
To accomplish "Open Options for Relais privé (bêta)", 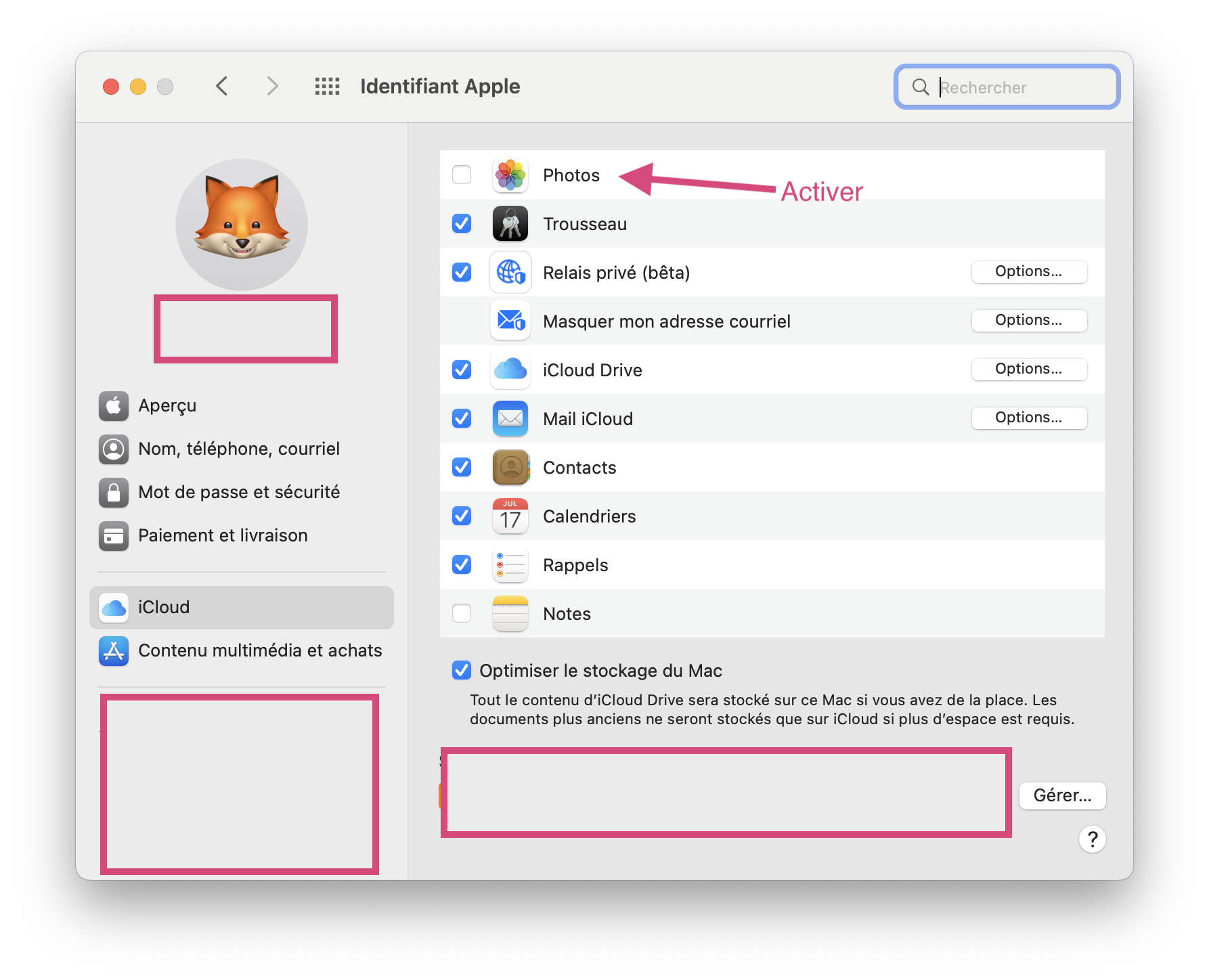I will coord(1029,272).
